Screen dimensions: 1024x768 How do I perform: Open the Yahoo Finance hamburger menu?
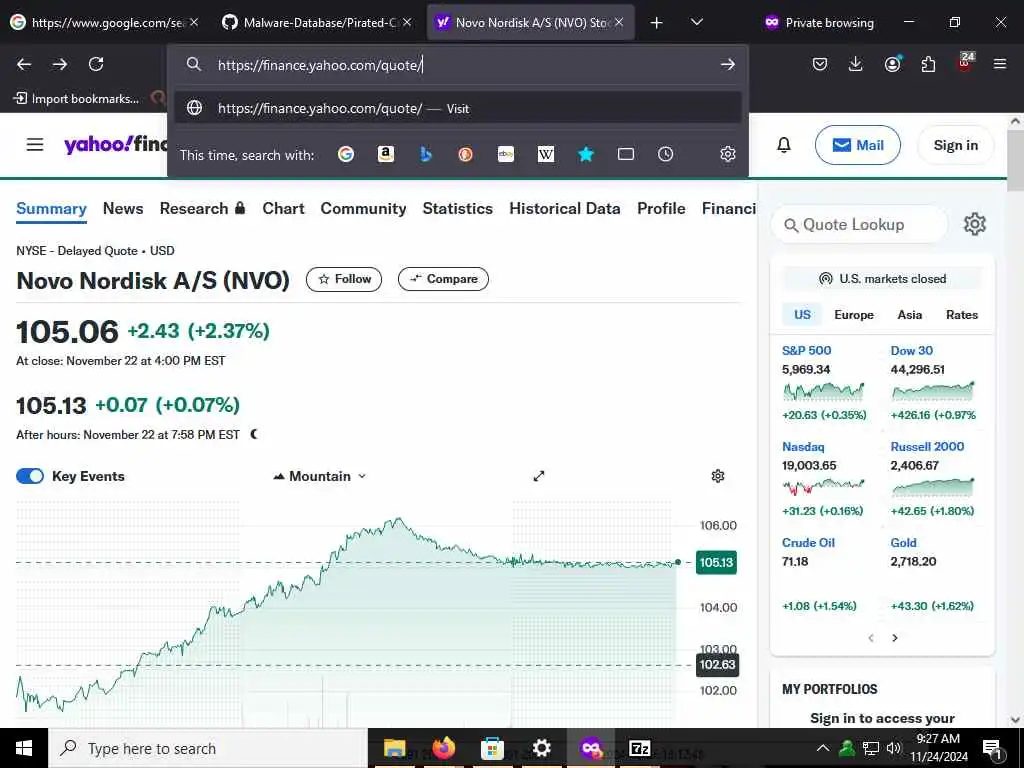point(35,144)
